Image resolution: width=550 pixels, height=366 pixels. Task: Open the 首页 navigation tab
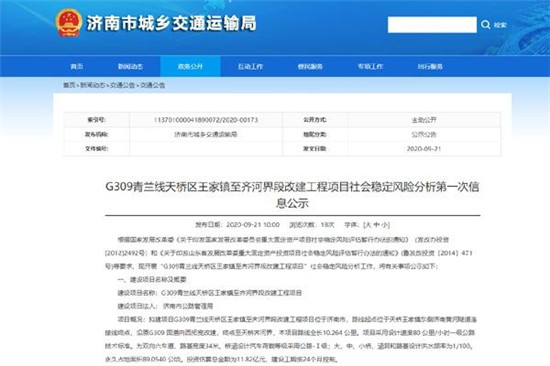point(76,66)
